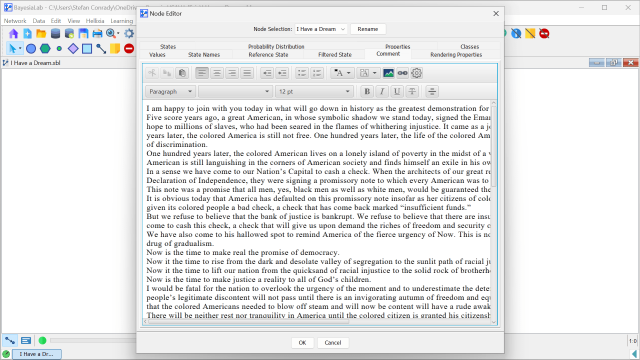Switch to the States tab
This screenshot has width=640, height=360.
pos(168,47)
